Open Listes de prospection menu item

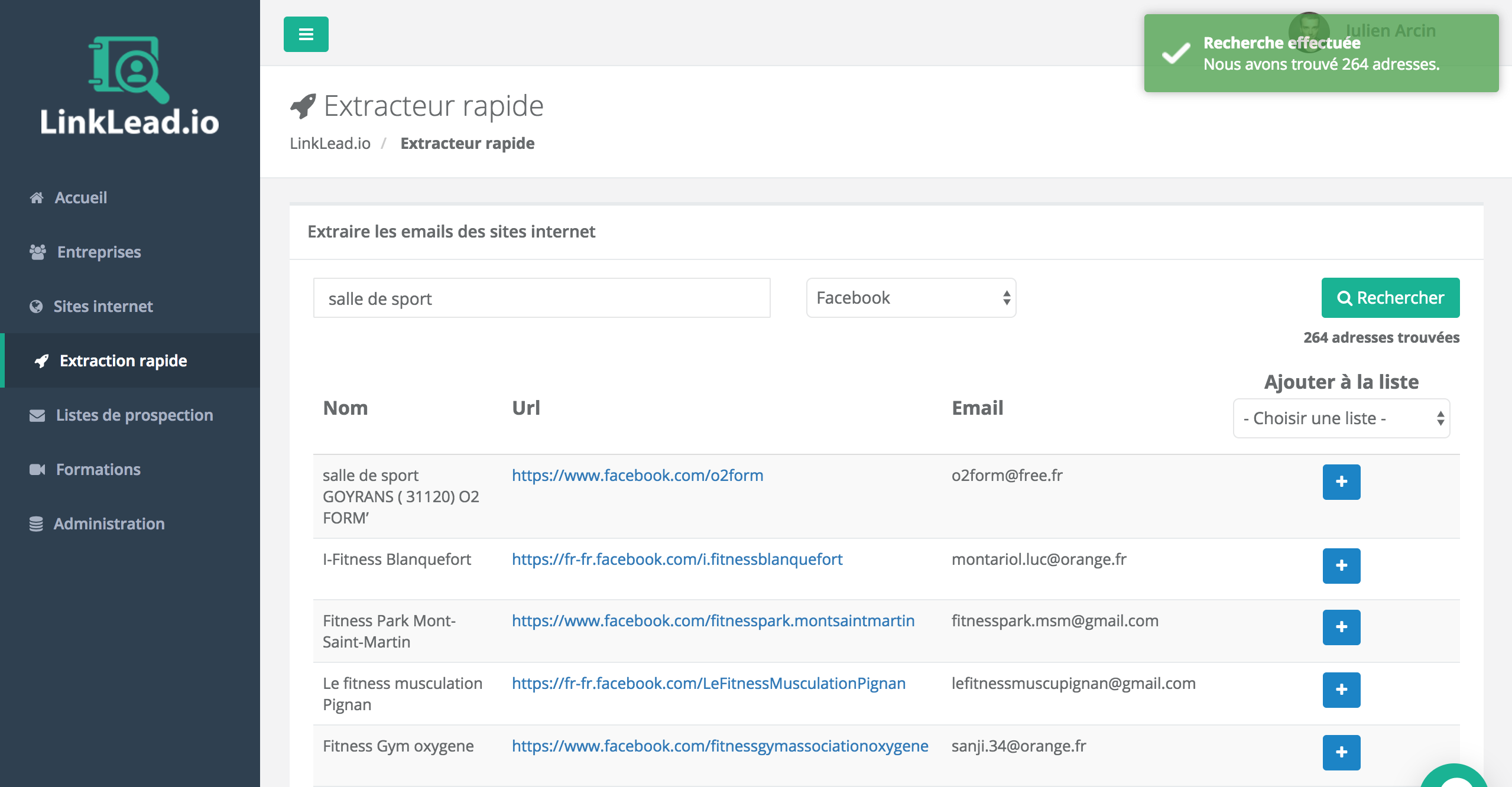pyautogui.click(x=130, y=415)
